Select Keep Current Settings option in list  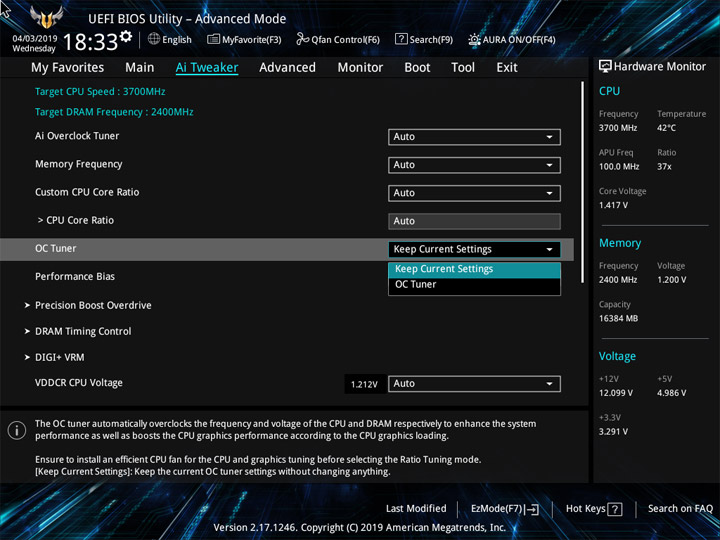pyautogui.click(x=474, y=270)
